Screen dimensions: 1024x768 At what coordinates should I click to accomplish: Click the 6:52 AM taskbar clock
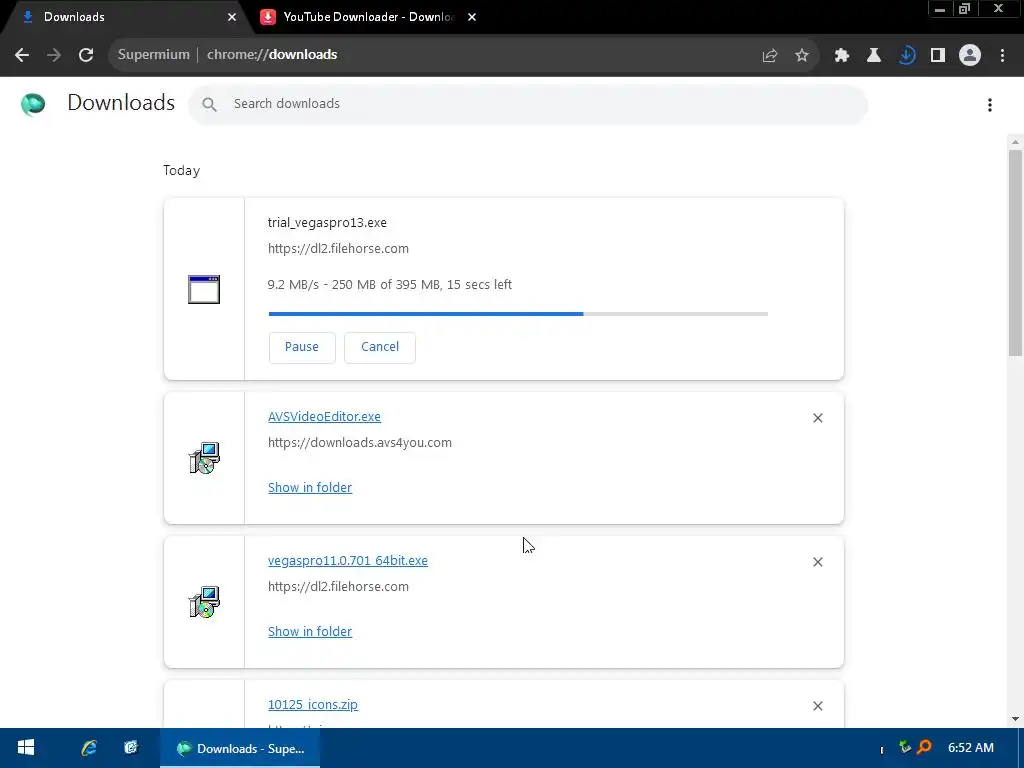971,748
